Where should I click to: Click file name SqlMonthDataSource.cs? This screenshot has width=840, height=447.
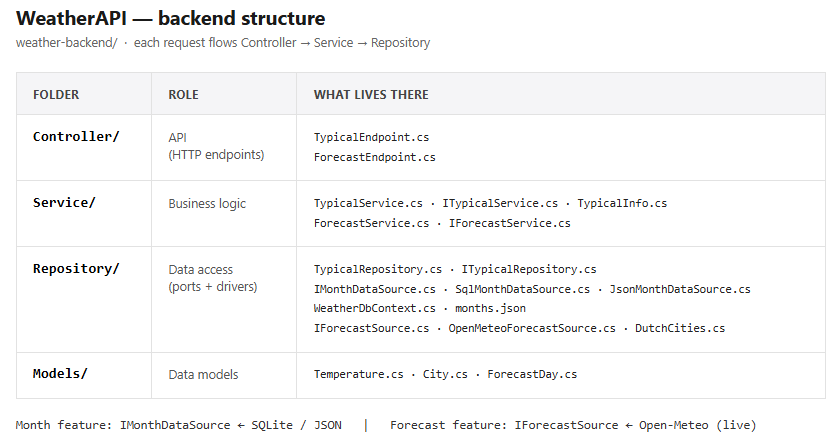[522, 289]
